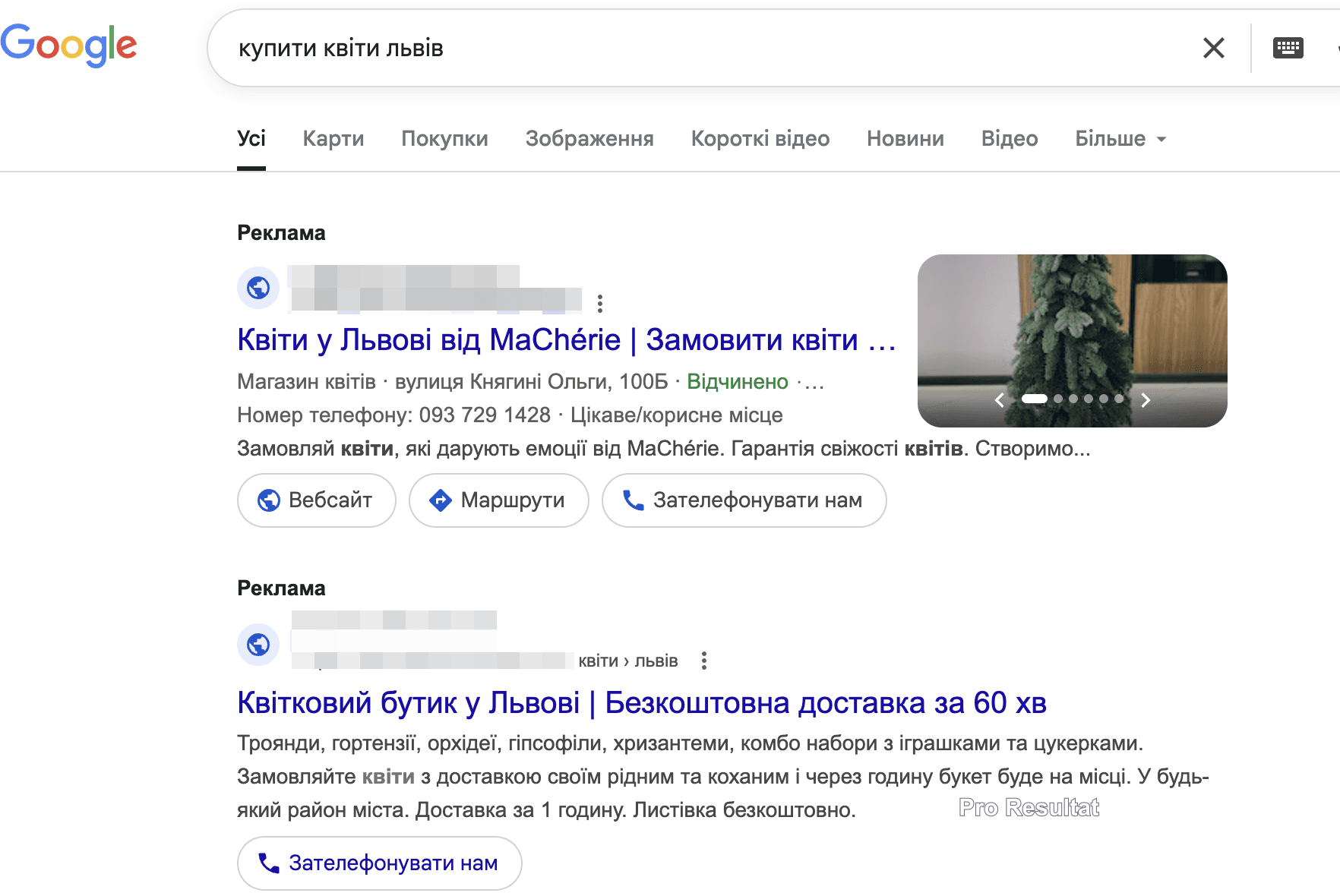Viewport: 1340px width, 896px height.
Task: Click the phone number 093 729 1428 text
Action: [485, 415]
